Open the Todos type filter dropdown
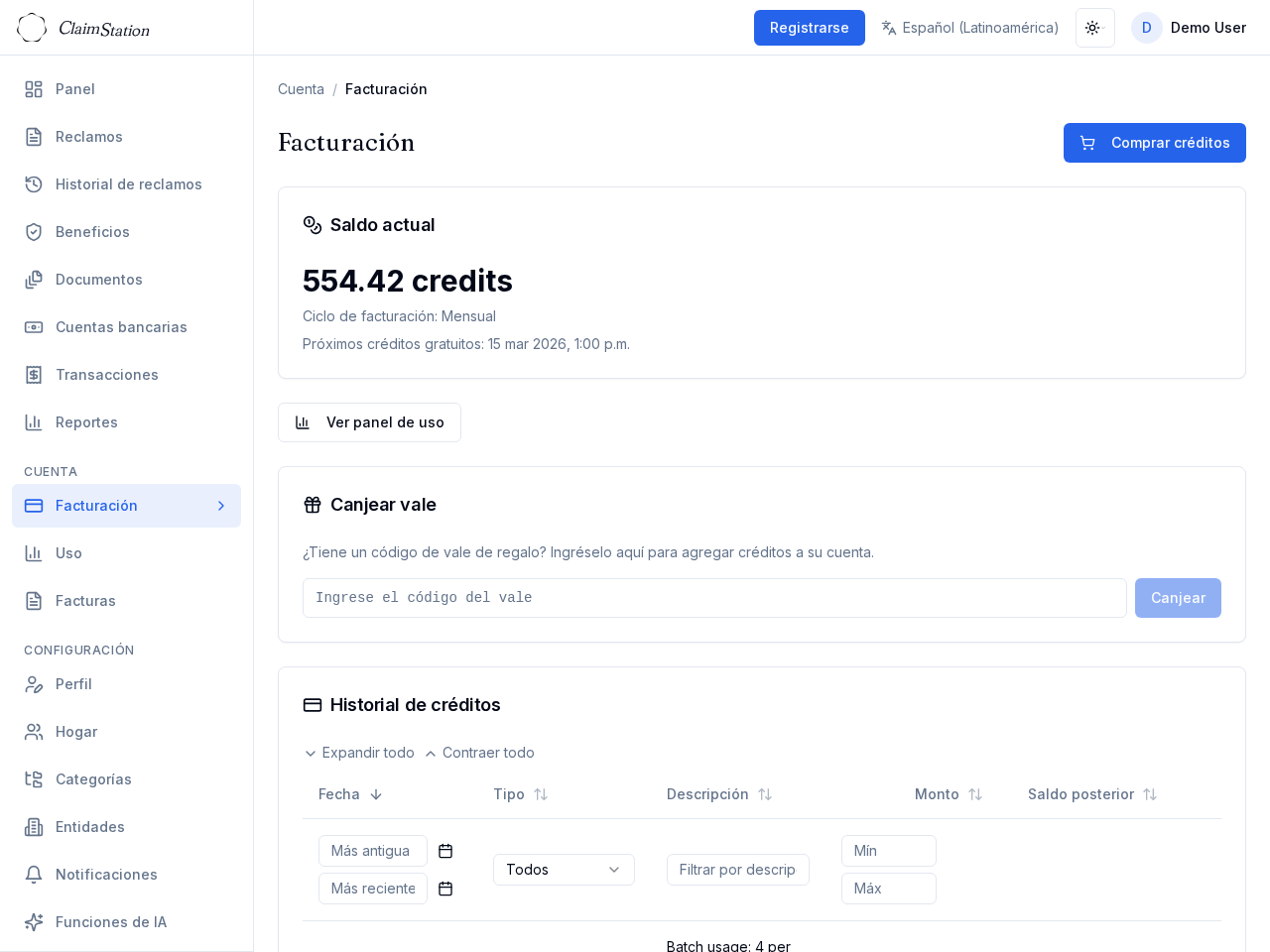Image resolution: width=1270 pixels, height=952 pixels. coord(564,870)
